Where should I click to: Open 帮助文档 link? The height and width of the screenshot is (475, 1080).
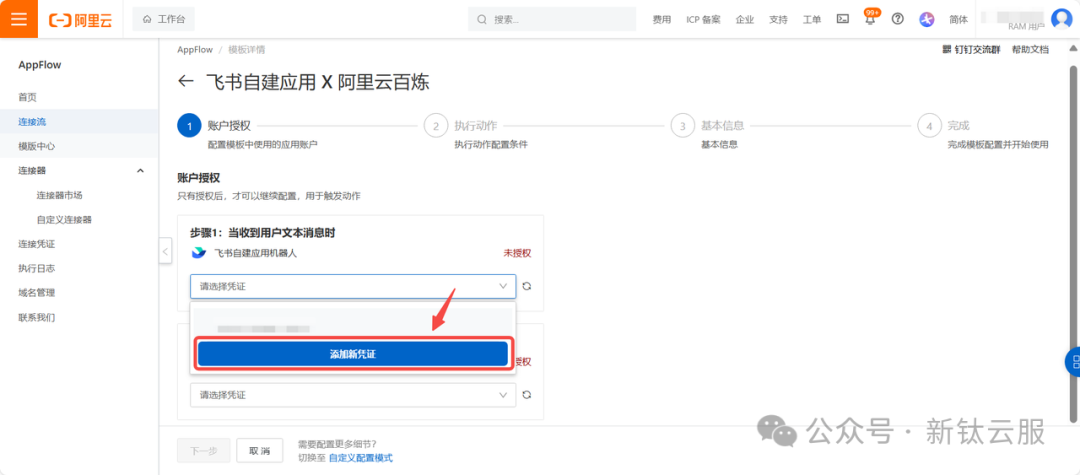(x=1030, y=50)
